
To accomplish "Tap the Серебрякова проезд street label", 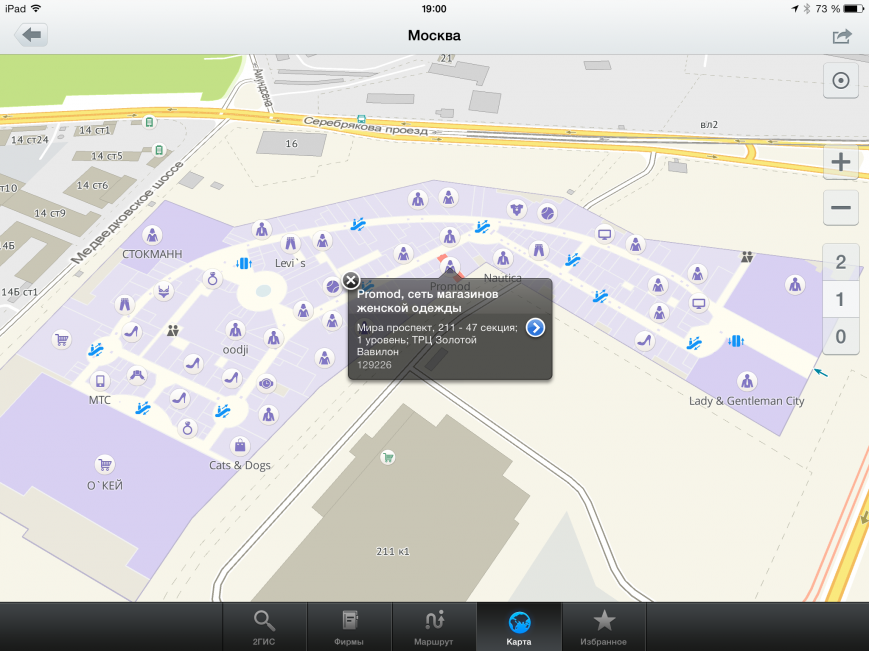I will point(366,126).
